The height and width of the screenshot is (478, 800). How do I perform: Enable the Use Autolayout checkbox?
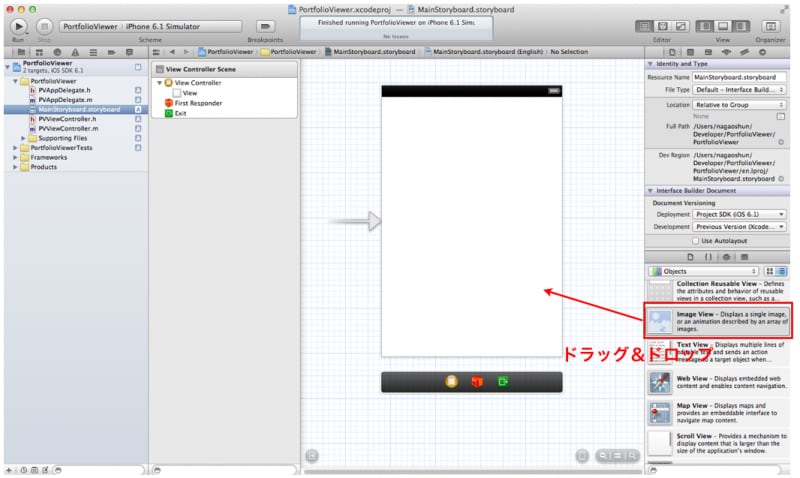click(695, 241)
